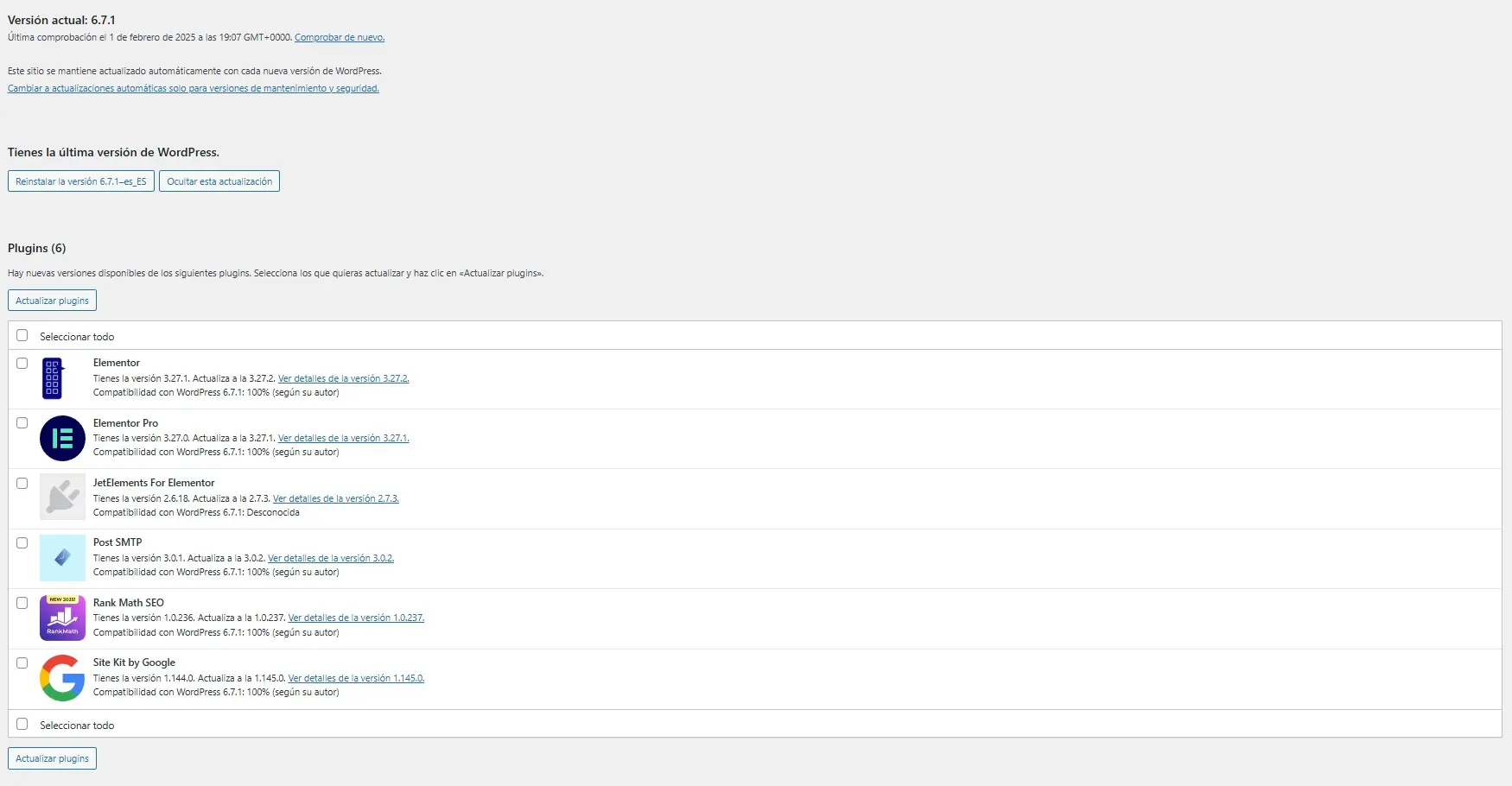View details of JetElements version 2.7.3
This screenshot has height=786, width=1512.
coord(336,498)
